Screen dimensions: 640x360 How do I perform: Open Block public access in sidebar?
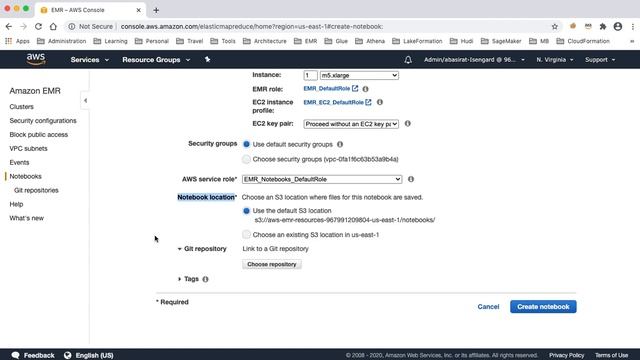[x=39, y=134]
